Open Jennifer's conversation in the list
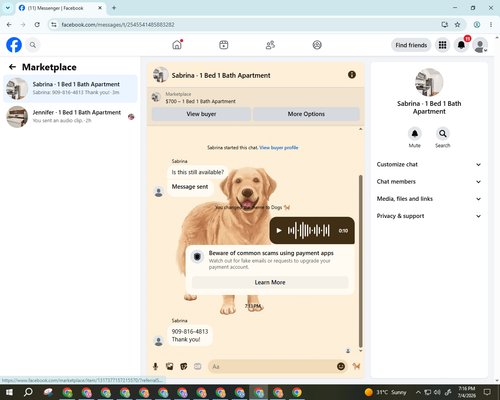Image resolution: width=500 pixels, height=400 pixels. pos(70,117)
